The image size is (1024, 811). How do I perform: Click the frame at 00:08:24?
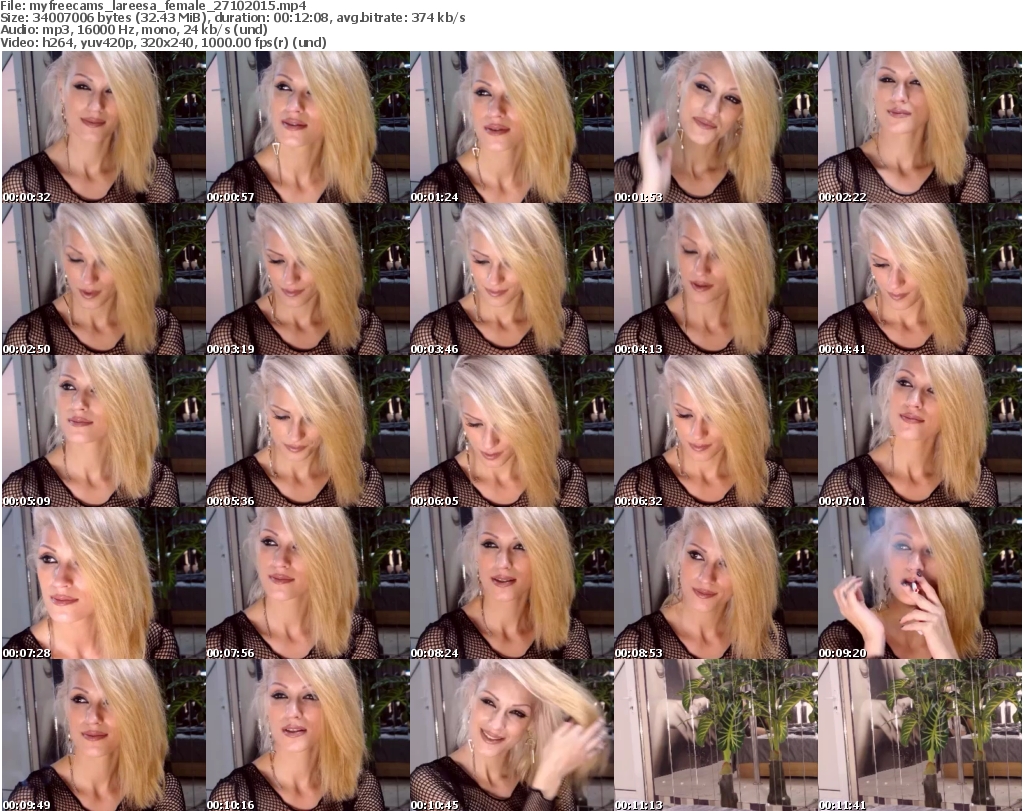[x=511, y=584]
